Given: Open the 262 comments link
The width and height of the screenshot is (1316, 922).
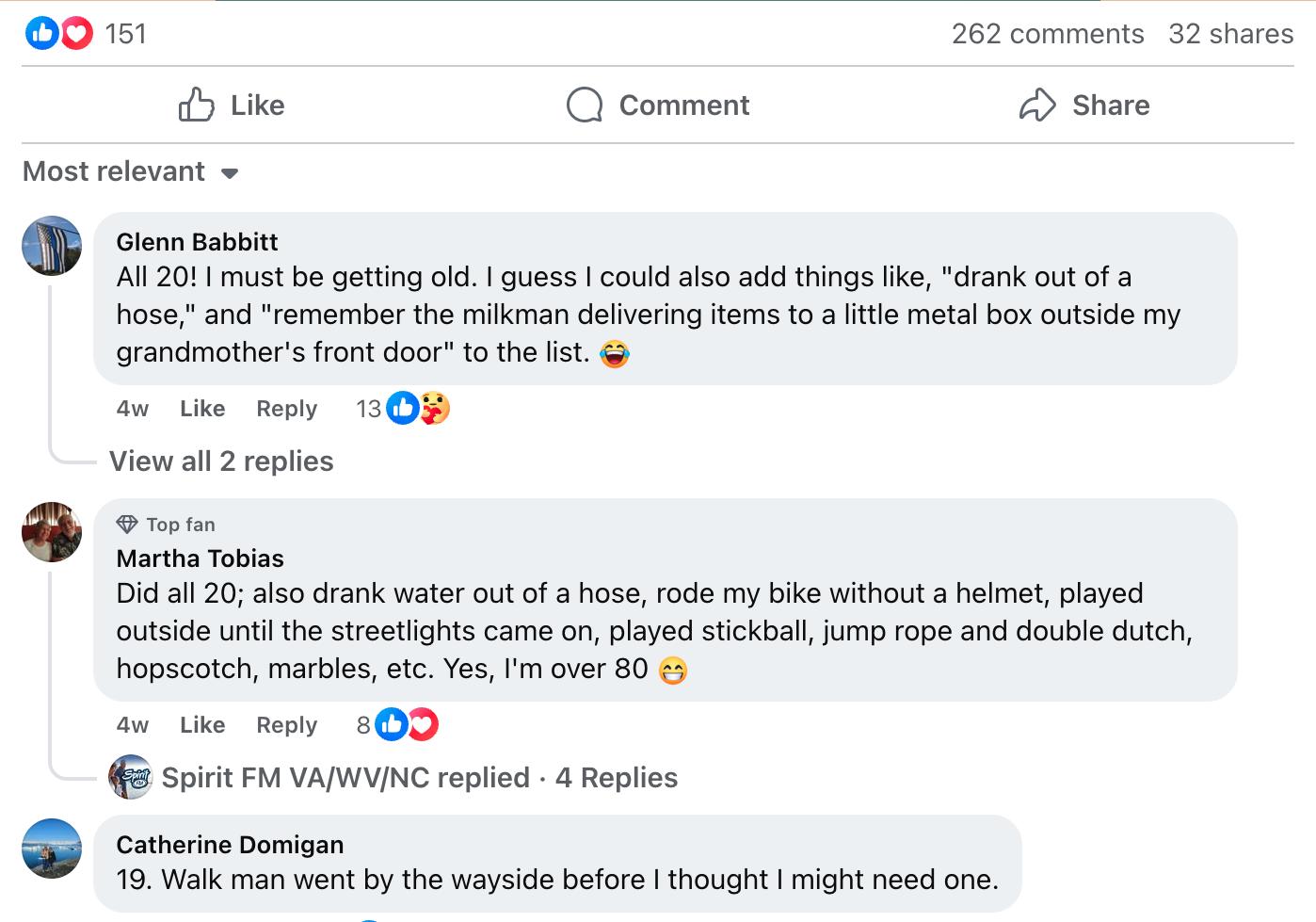Looking at the screenshot, I should 1047,34.
